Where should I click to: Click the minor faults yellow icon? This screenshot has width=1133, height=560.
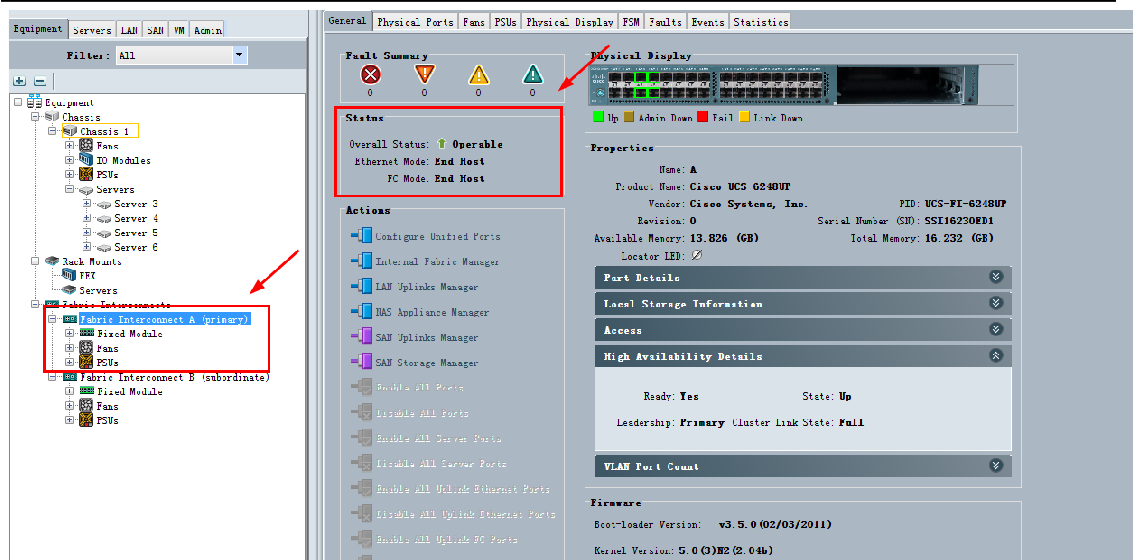click(x=478, y=74)
